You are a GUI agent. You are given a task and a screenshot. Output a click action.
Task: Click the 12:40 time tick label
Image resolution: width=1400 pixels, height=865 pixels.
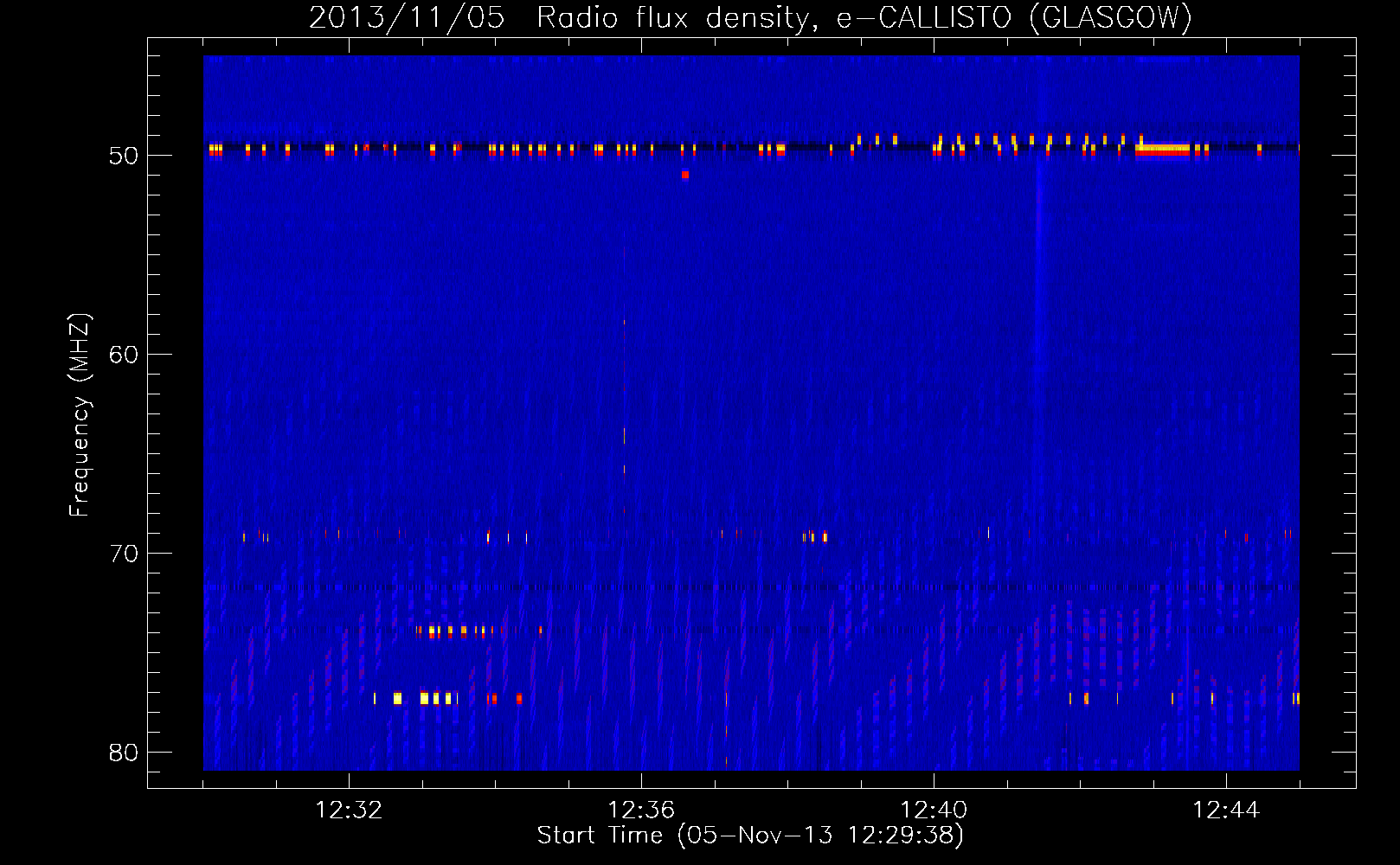934,810
